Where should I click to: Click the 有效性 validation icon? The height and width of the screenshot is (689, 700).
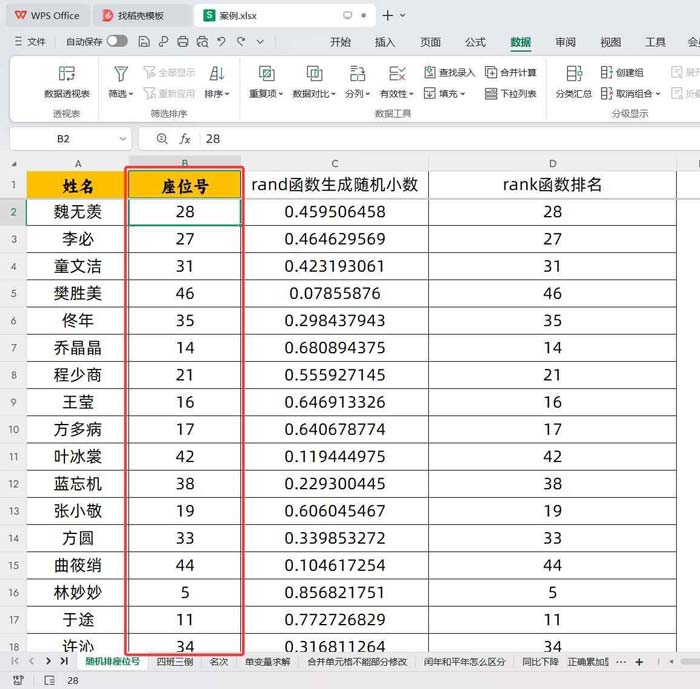[x=397, y=74]
